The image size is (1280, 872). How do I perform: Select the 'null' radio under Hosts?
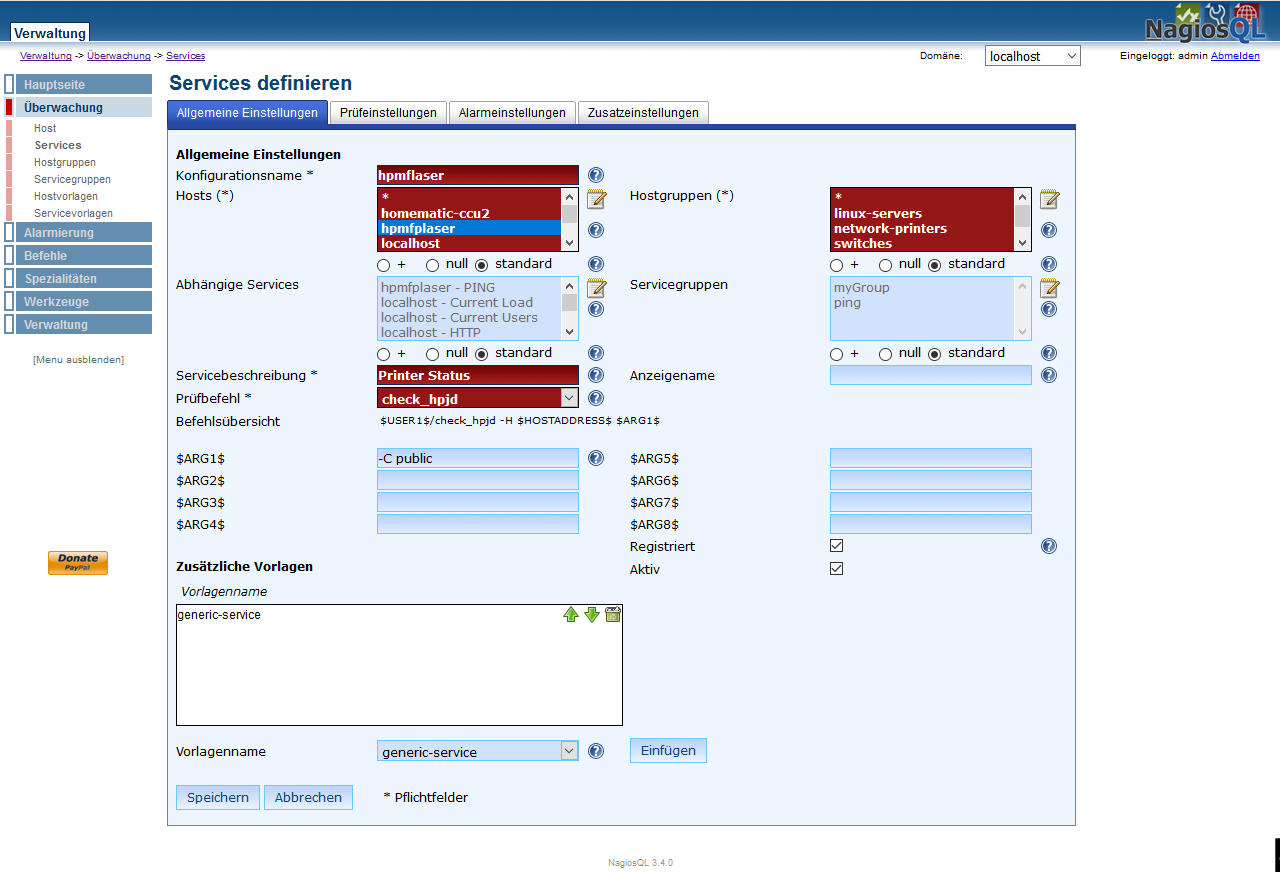tap(433, 265)
